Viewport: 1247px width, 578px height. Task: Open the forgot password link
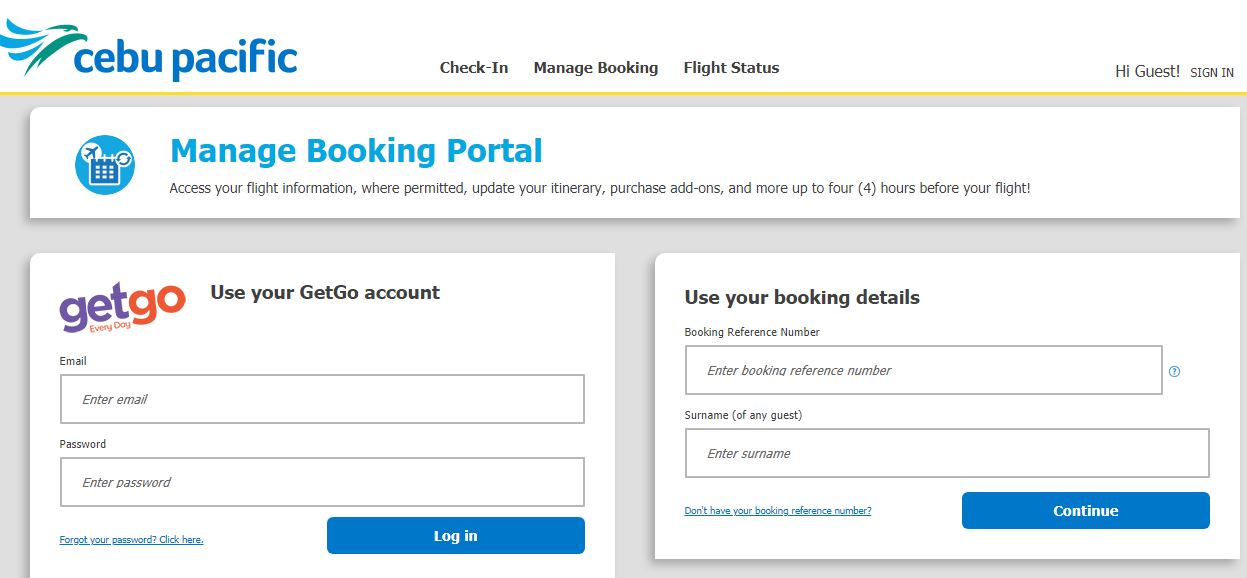point(131,539)
